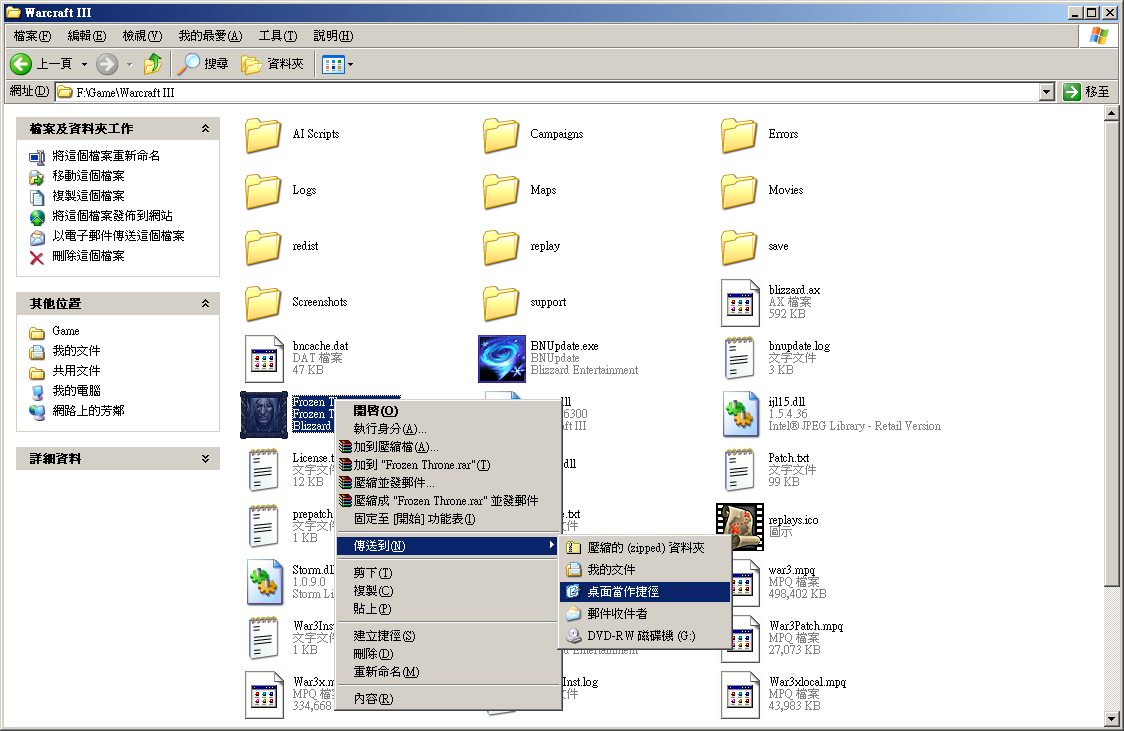
Task: Click 刪除這個檔案 link in task panel
Action: (x=88, y=256)
